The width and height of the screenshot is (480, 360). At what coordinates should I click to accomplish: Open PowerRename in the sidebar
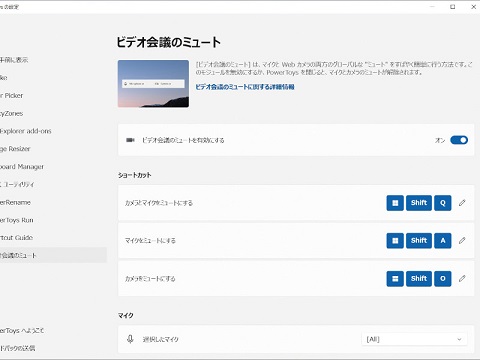click(15, 202)
